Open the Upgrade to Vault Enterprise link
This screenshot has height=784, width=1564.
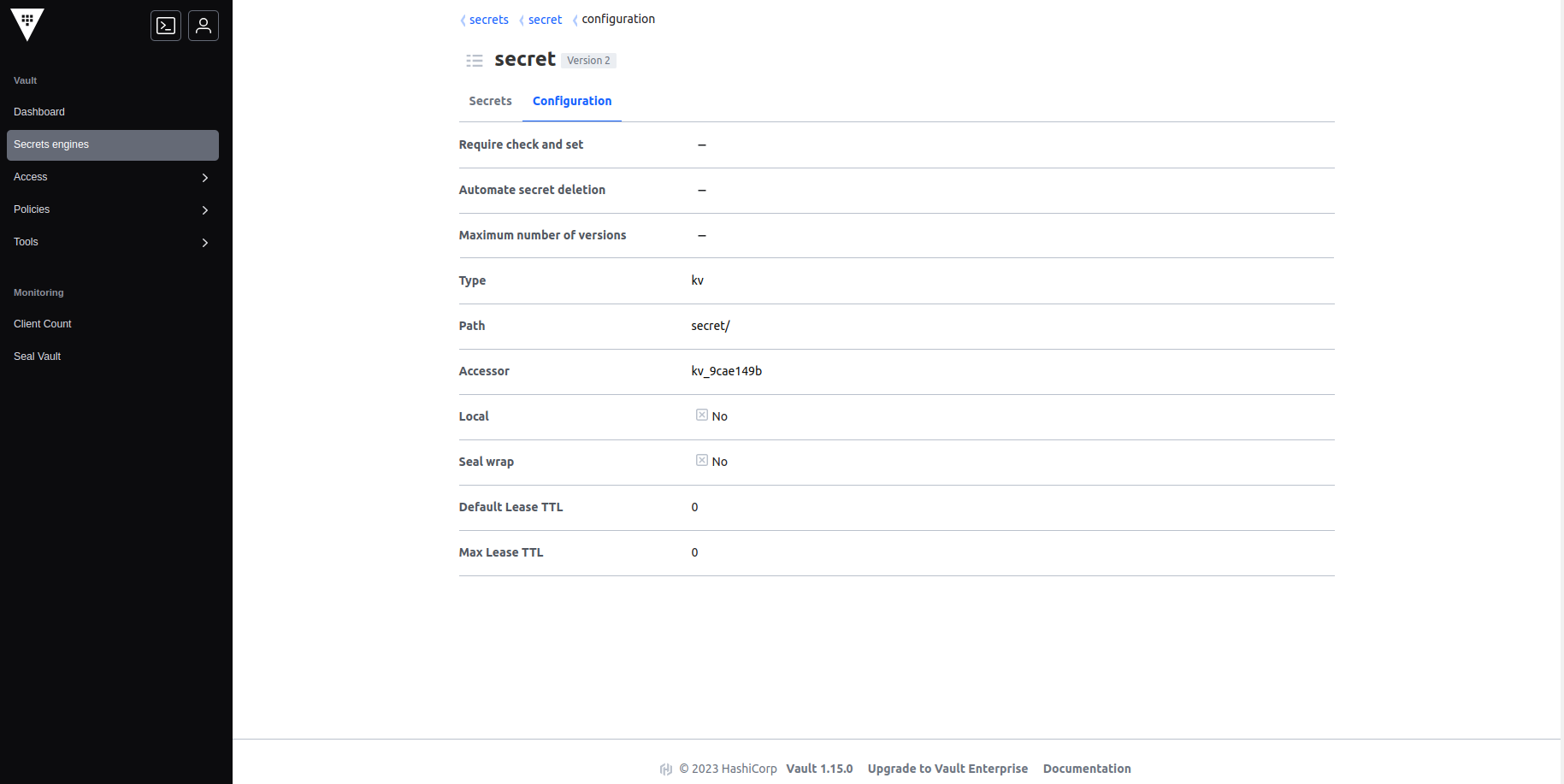pos(947,769)
